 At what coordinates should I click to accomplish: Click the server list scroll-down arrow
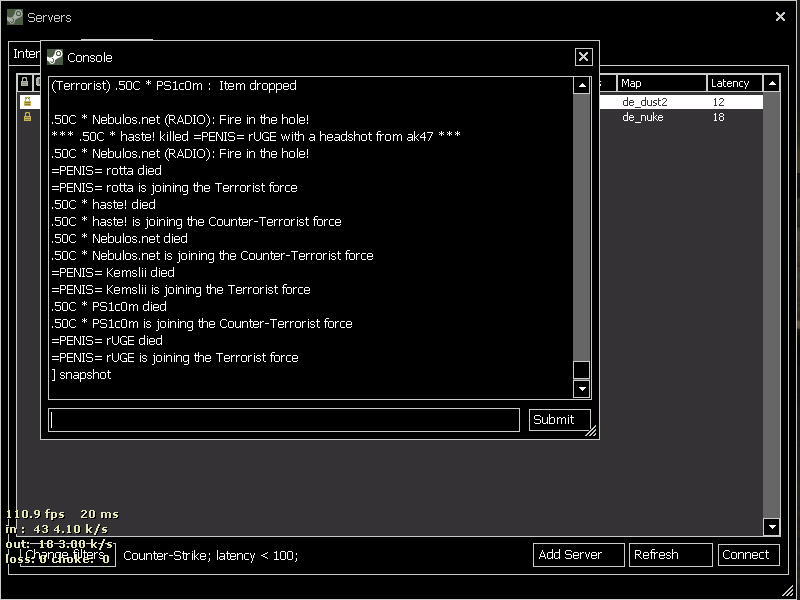[x=772, y=527]
